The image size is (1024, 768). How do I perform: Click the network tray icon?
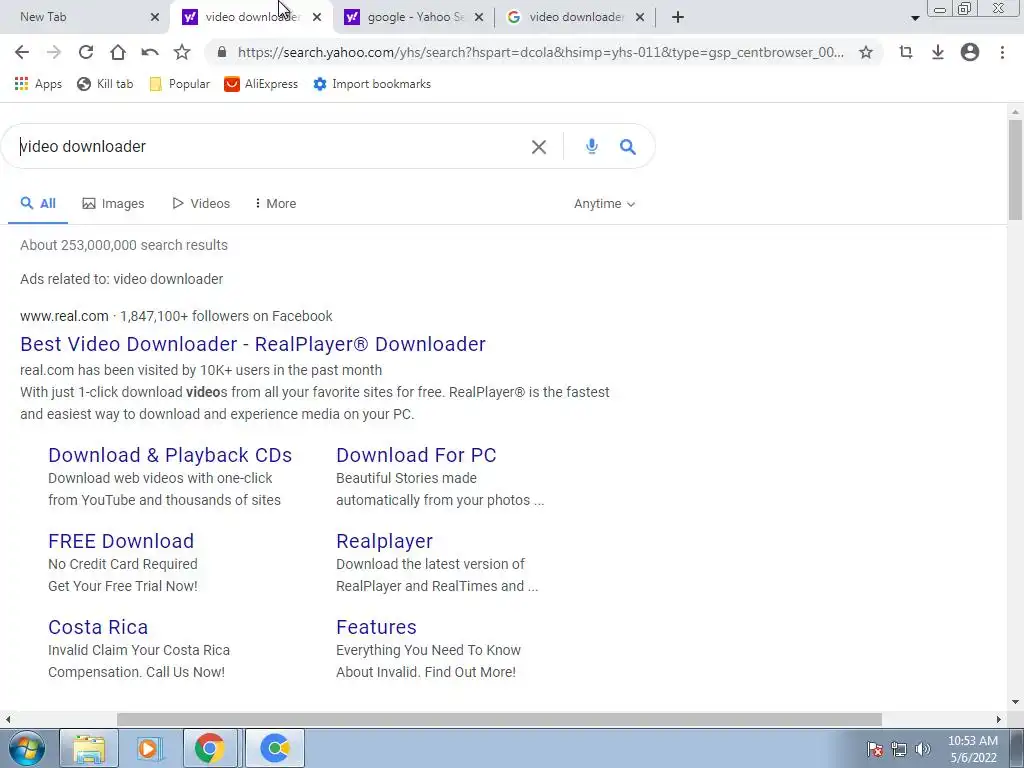[899, 749]
